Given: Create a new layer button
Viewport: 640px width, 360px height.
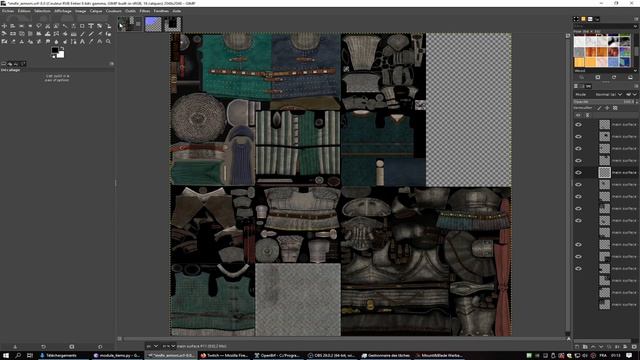Looking at the screenshot, I should (x=577, y=347).
